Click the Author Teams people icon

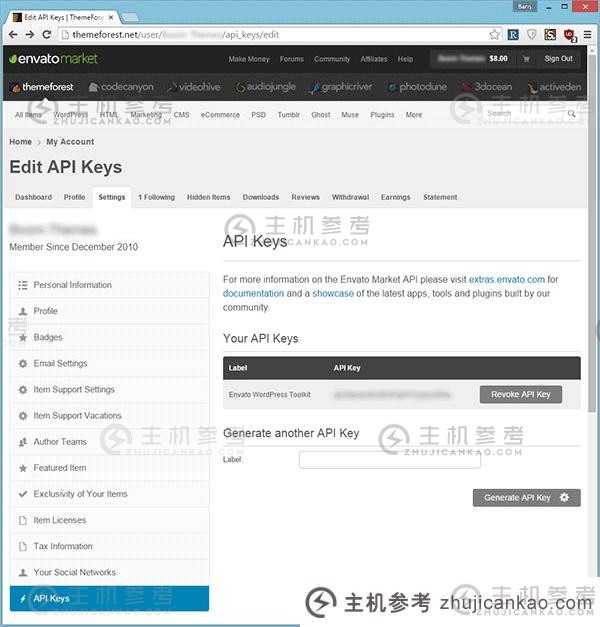pos(23,442)
